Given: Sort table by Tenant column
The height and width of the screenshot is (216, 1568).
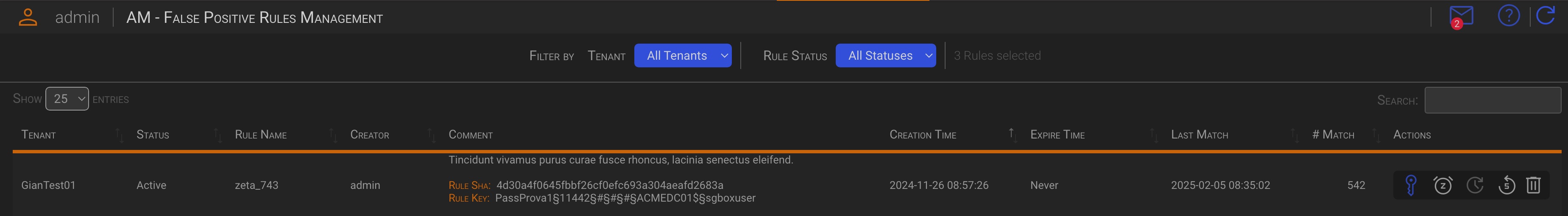Looking at the screenshot, I should pyautogui.click(x=39, y=135).
